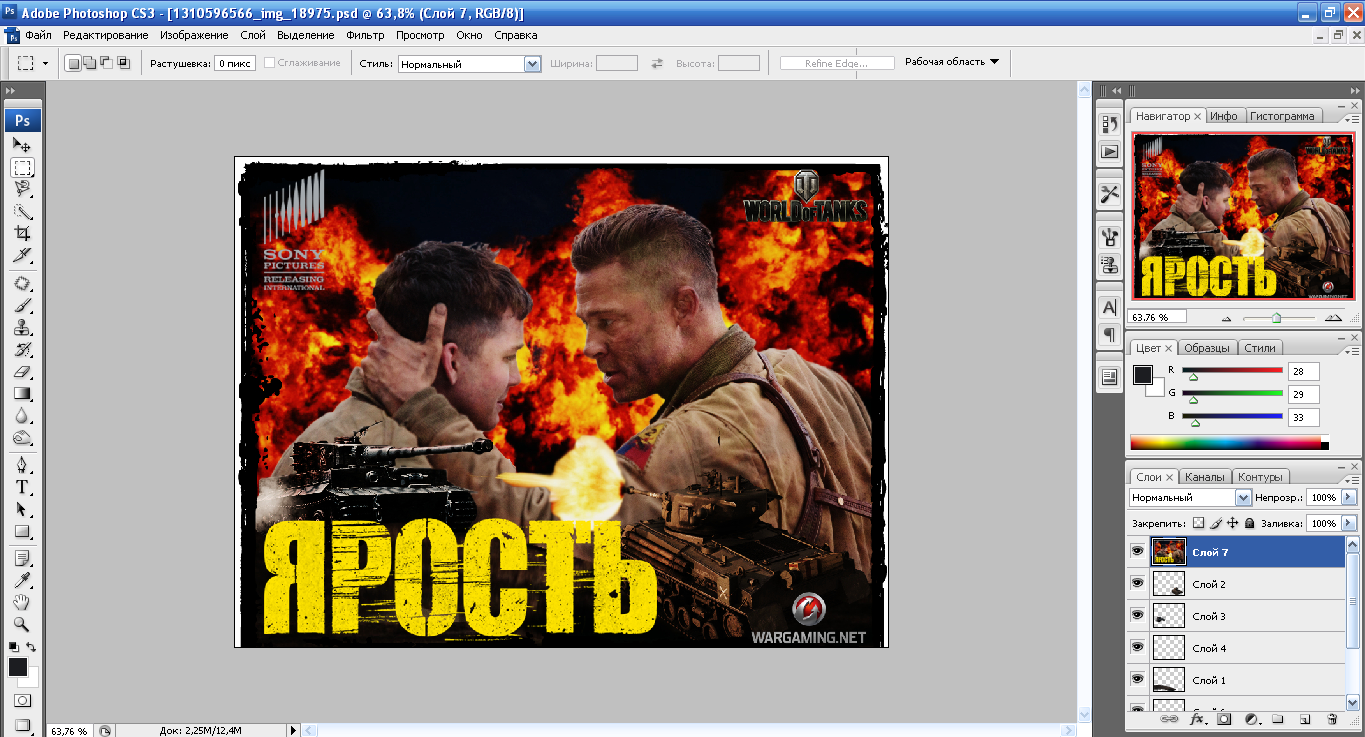Toggle Quick Mask mode
1365x737 pixels.
pyautogui.click(x=22, y=701)
